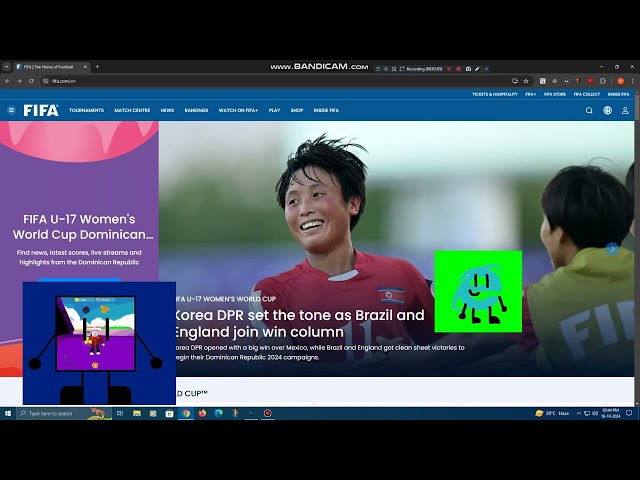Open Bandicam recorder from taskbar

click(x=267, y=413)
